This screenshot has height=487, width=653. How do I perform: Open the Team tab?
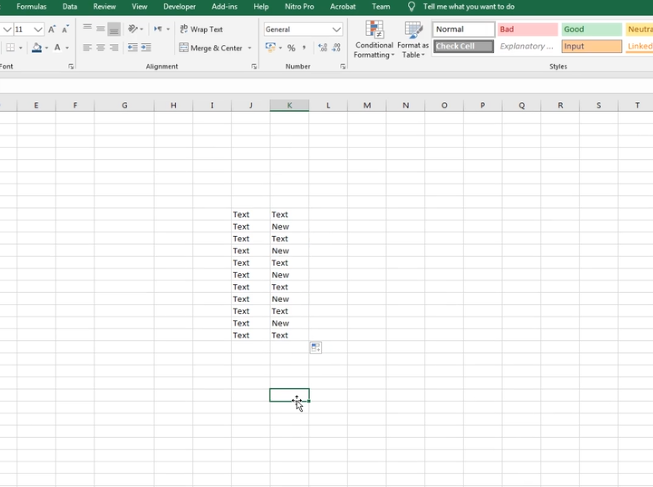(381, 7)
